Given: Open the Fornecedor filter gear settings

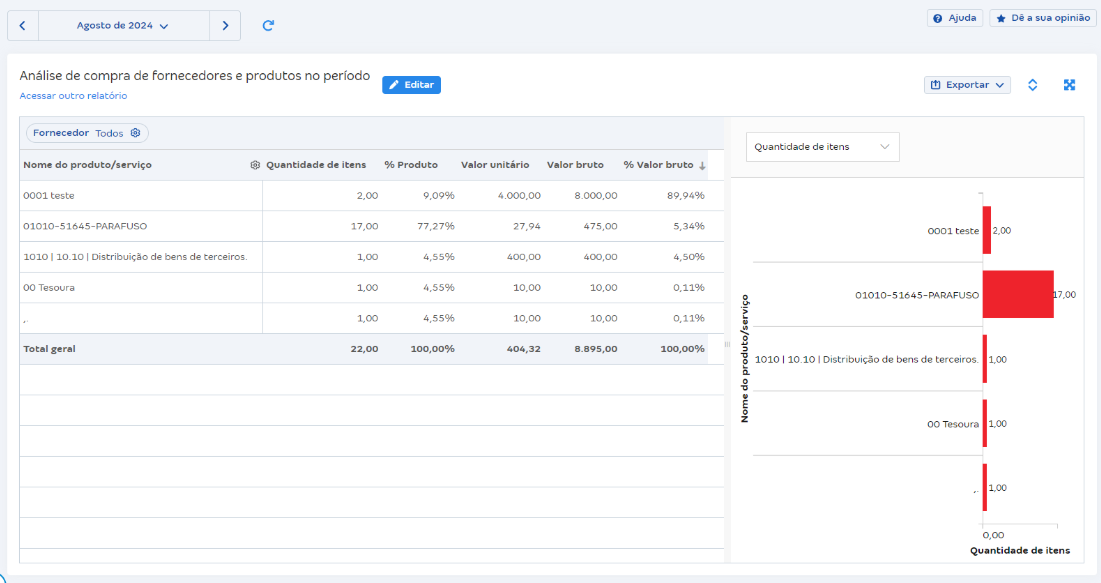Looking at the screenshot, I should (x=136, y=133).
